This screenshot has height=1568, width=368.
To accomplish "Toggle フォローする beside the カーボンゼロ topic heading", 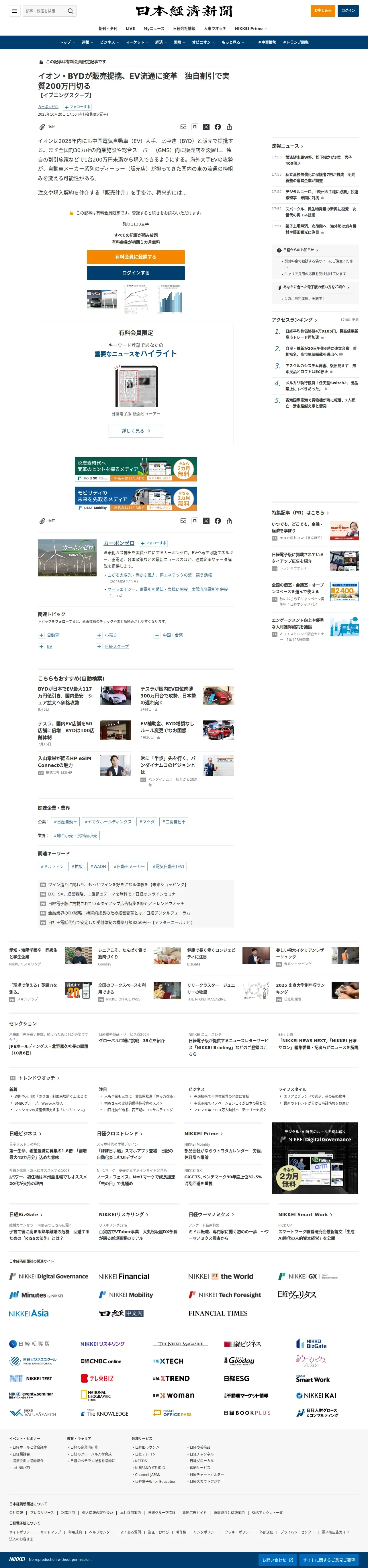I will 153,543.
